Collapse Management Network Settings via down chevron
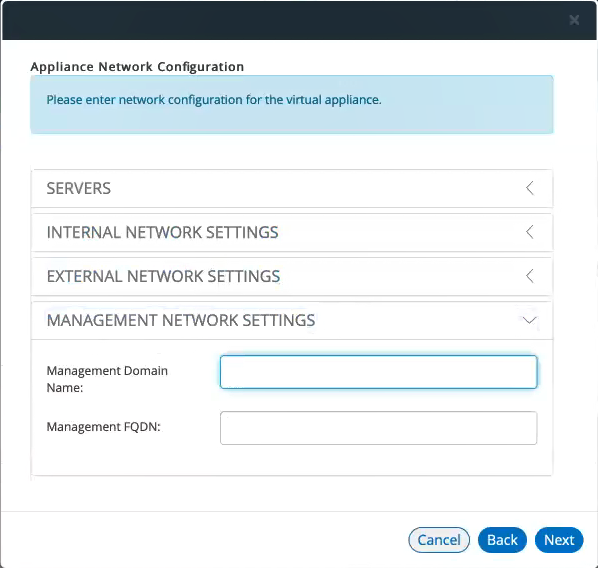This screenshot has width=598, height=568. [529, 320]
